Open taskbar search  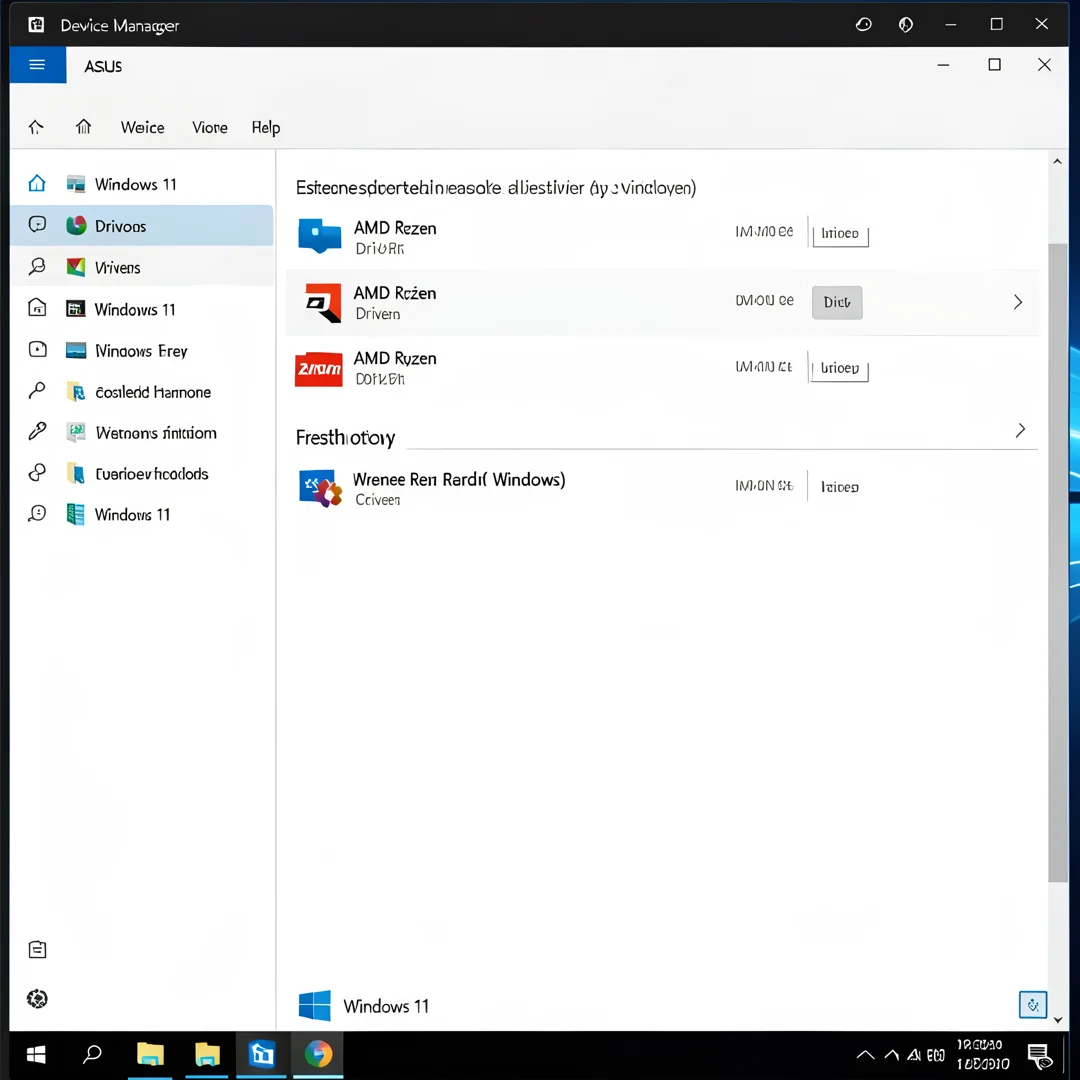point(92,1055)
